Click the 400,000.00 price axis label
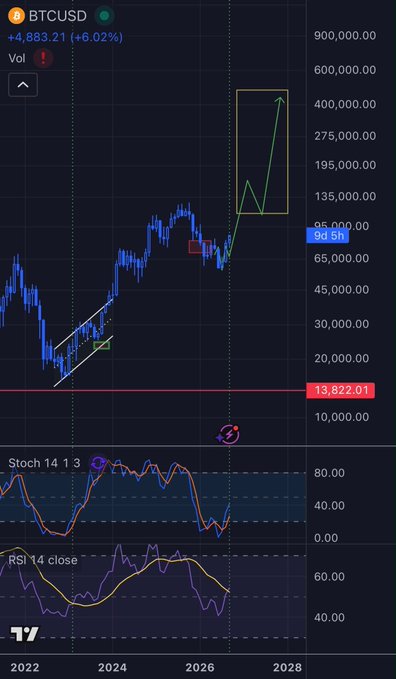Image resolution: width=396 pixels, height=679 pixels. (345, 104)
